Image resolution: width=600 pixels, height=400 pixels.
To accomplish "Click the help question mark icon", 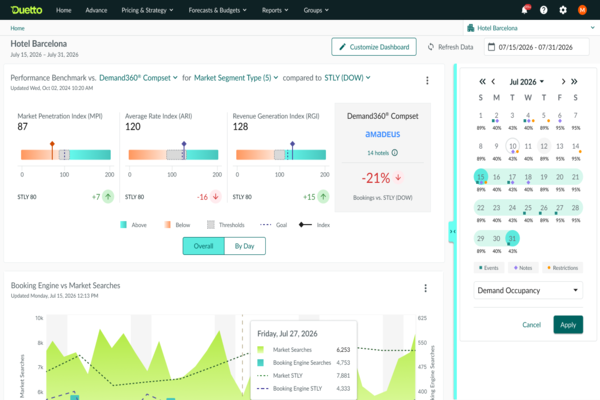I will [543, 10].
